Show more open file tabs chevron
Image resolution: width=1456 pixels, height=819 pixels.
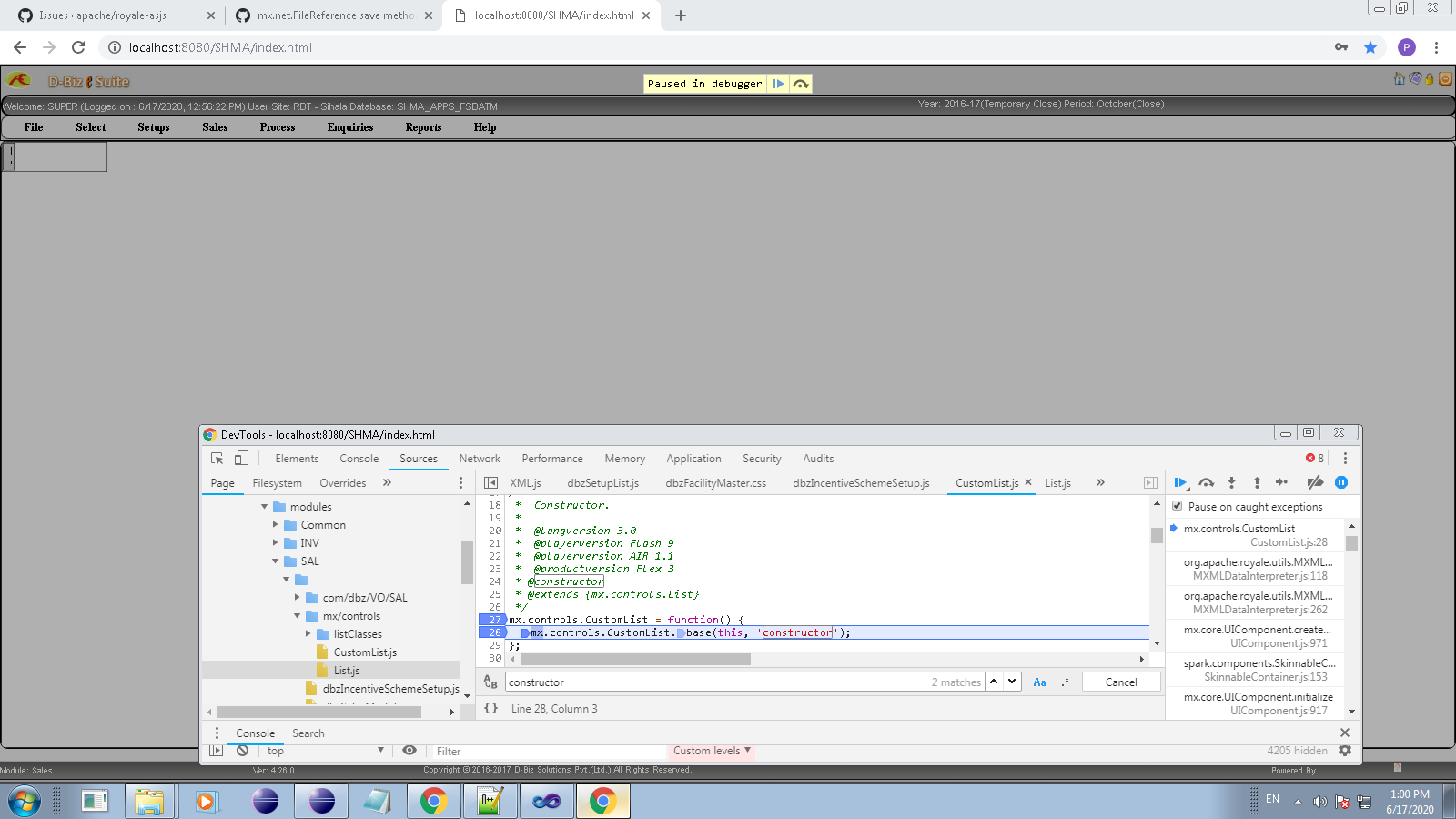pos(1100,483)
